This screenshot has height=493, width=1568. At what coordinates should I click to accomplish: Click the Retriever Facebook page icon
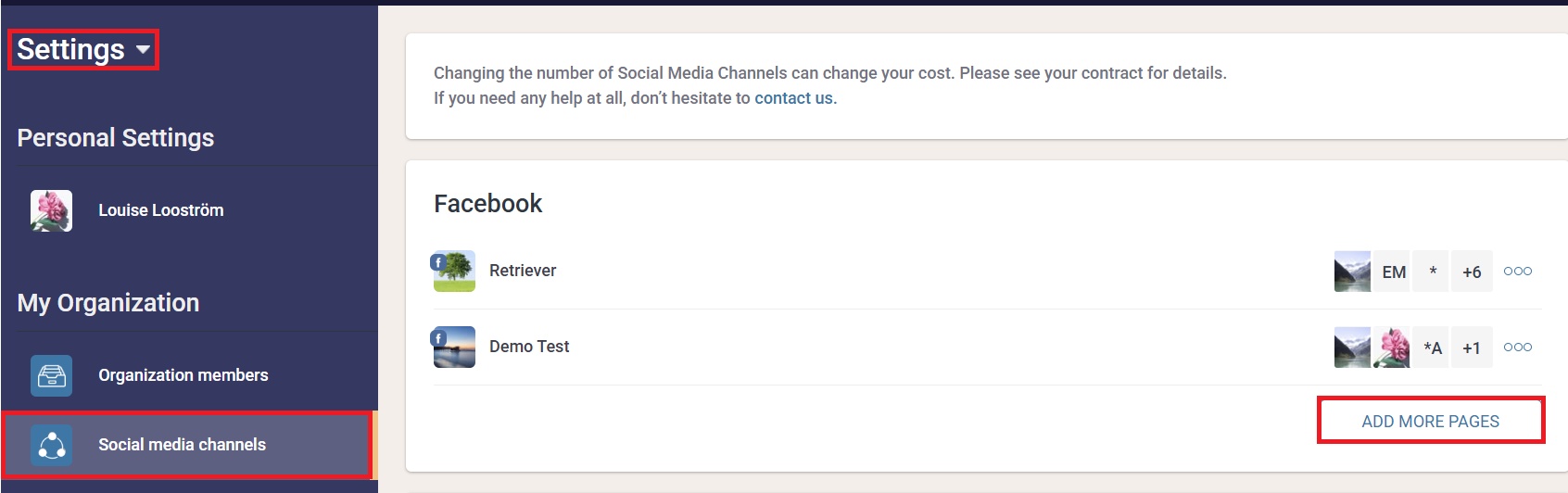(454, 271)
